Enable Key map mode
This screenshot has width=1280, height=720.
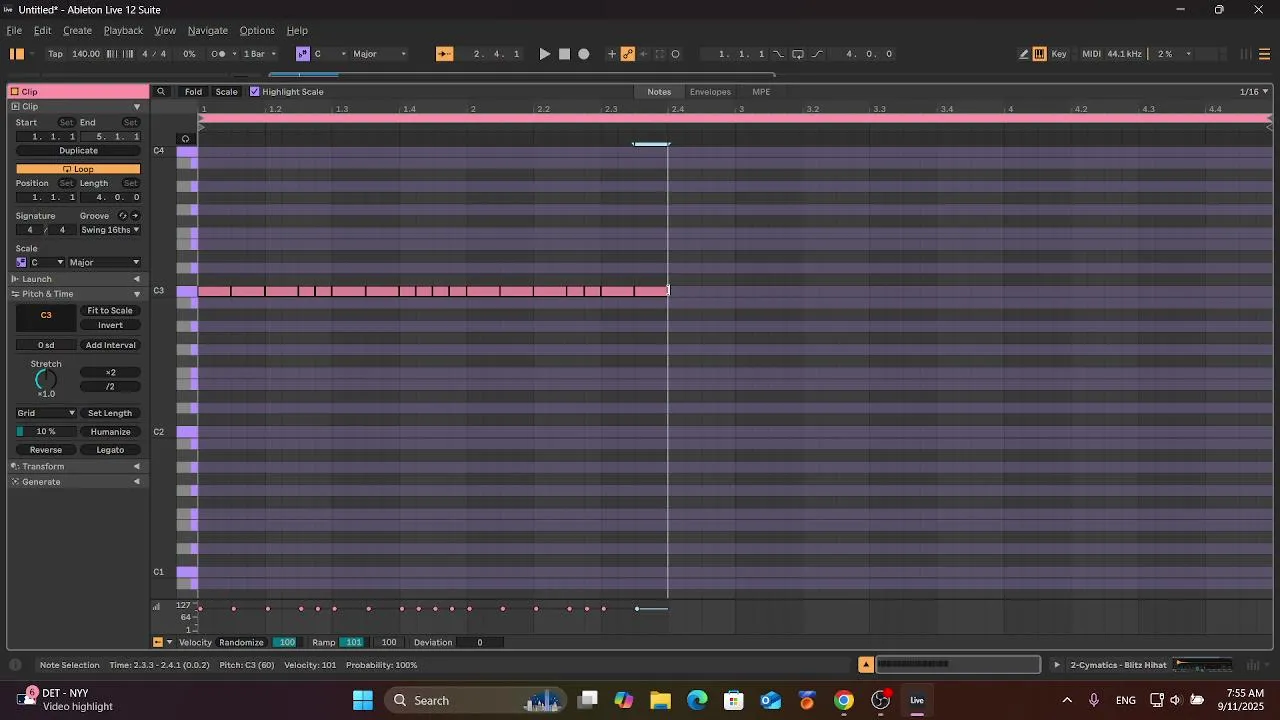(1059, 54)
